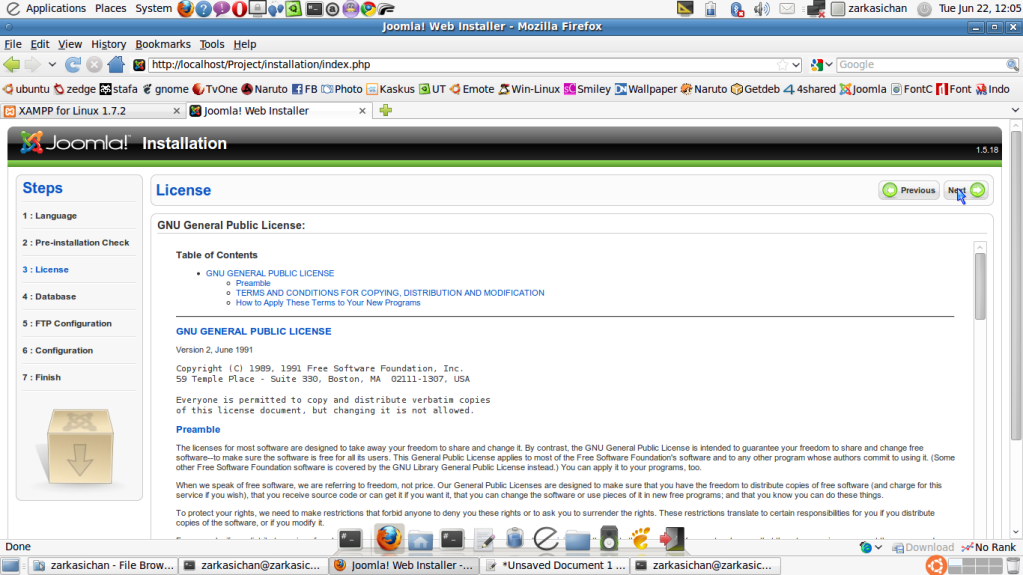This screenshot has height=575, width=1023.
Task: Jump to Preamble in table of contents
Action: [253, 283]
